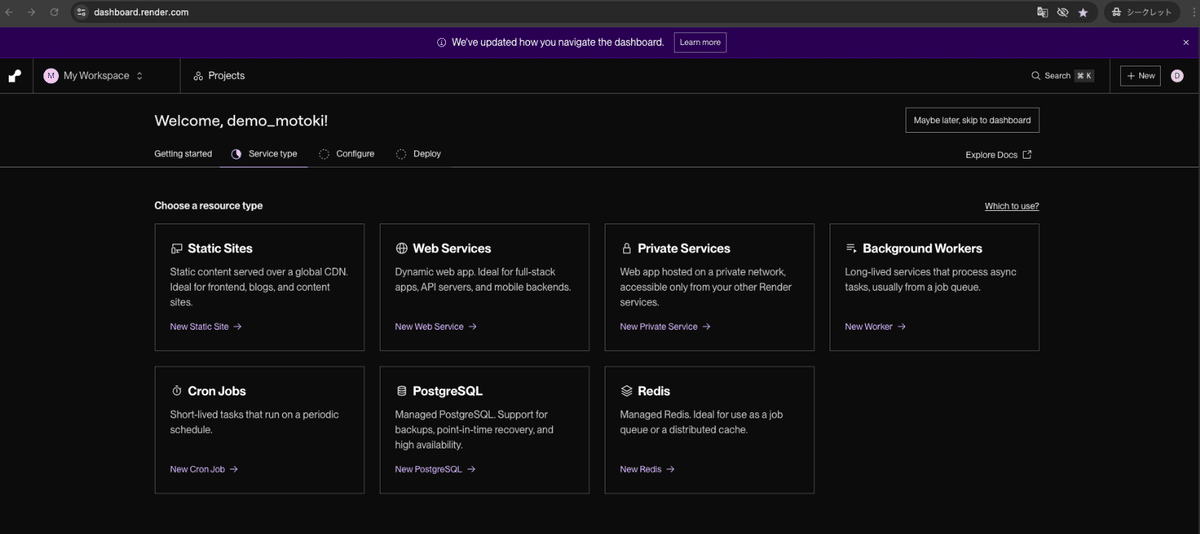1200x534 pixels.
Task: Click Learn more in the banner
Action: (x=700, y=43)
